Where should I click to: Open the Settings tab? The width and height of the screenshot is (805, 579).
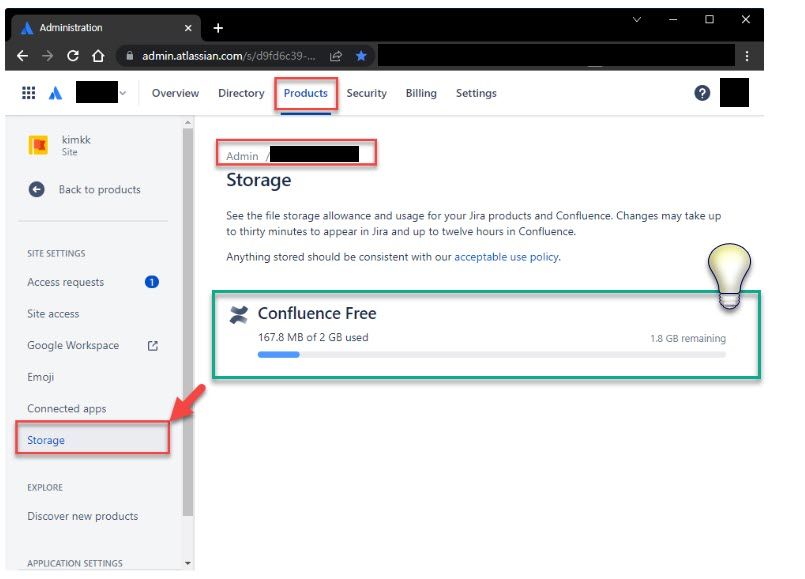[x=476, y=93]
